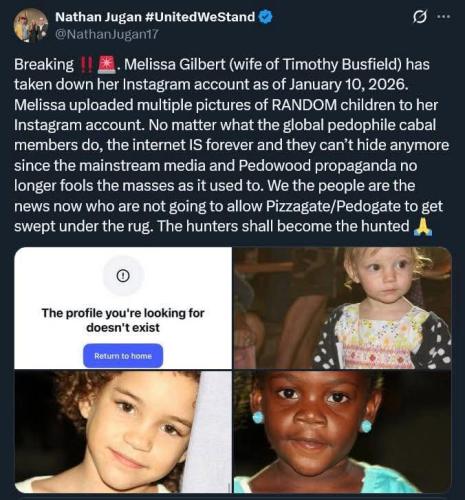The height and width of the screenshot is (500, 465).
Task: Open the curly-haired child photo
Action: pyautogui.click(x=123, y=432)
